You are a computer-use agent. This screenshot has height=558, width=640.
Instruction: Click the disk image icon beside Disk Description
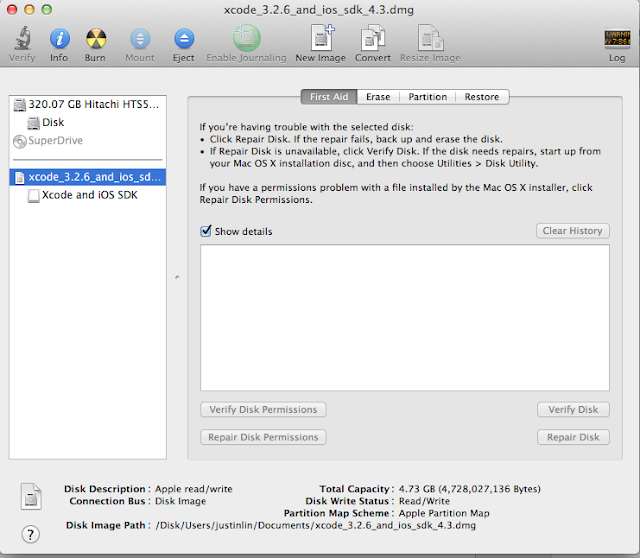[x=31, y=496]
